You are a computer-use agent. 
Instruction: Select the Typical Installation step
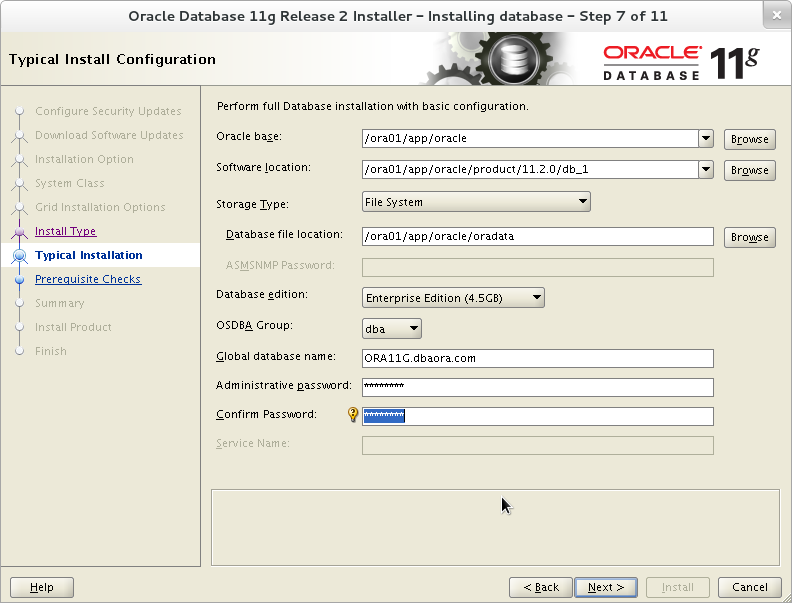point(89,255)
